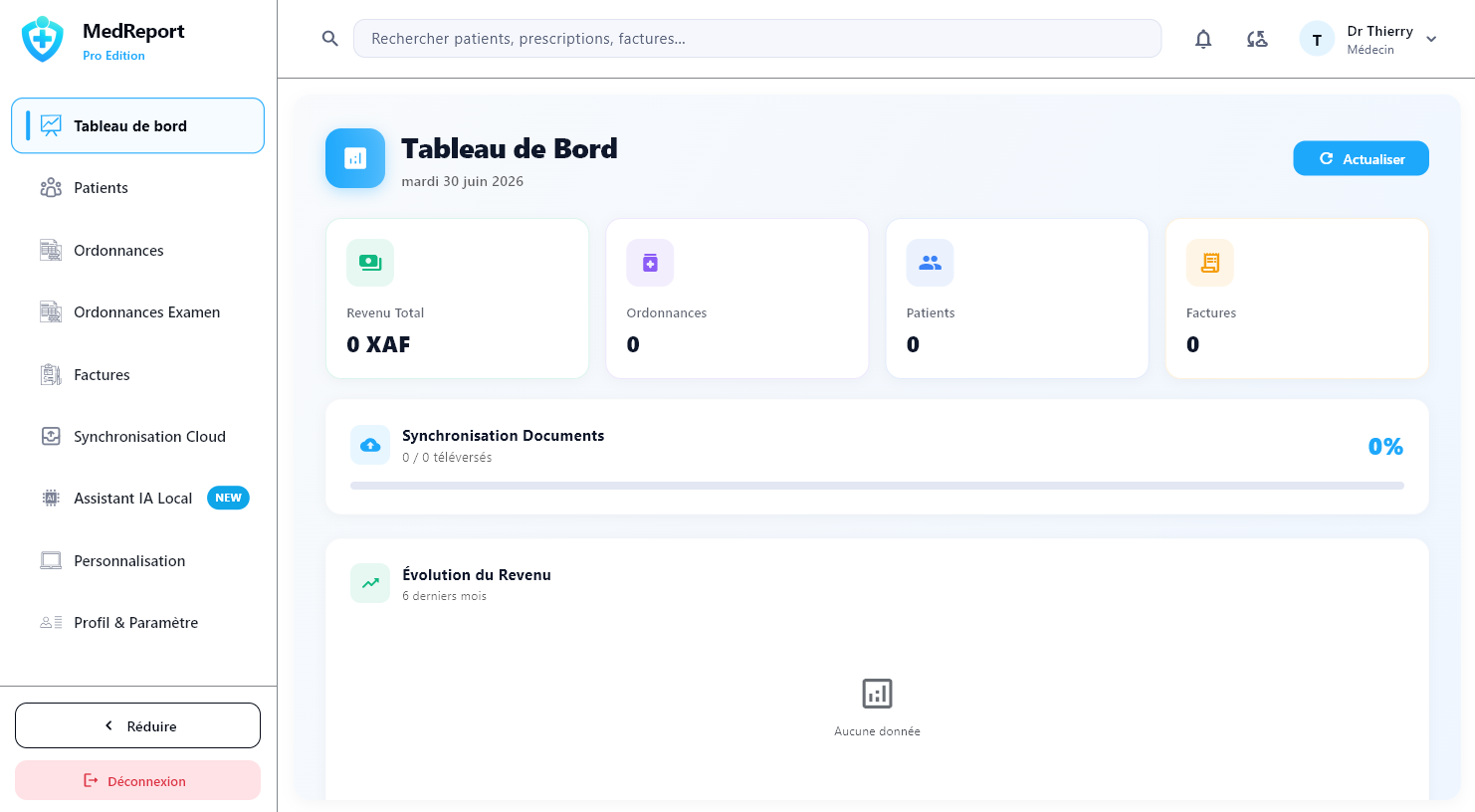1475x812 pixels.
Task: Click the NEW badge next to Assistant IA
Action: point(228,498)
